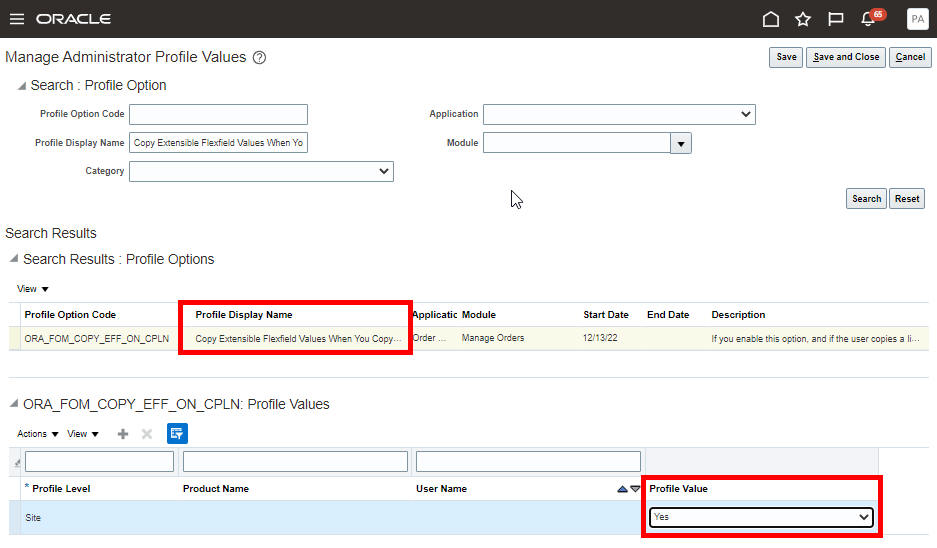Screen dimensions: 937x548
Task: Open Watchlist flag icon
Action: coord(835,19)
